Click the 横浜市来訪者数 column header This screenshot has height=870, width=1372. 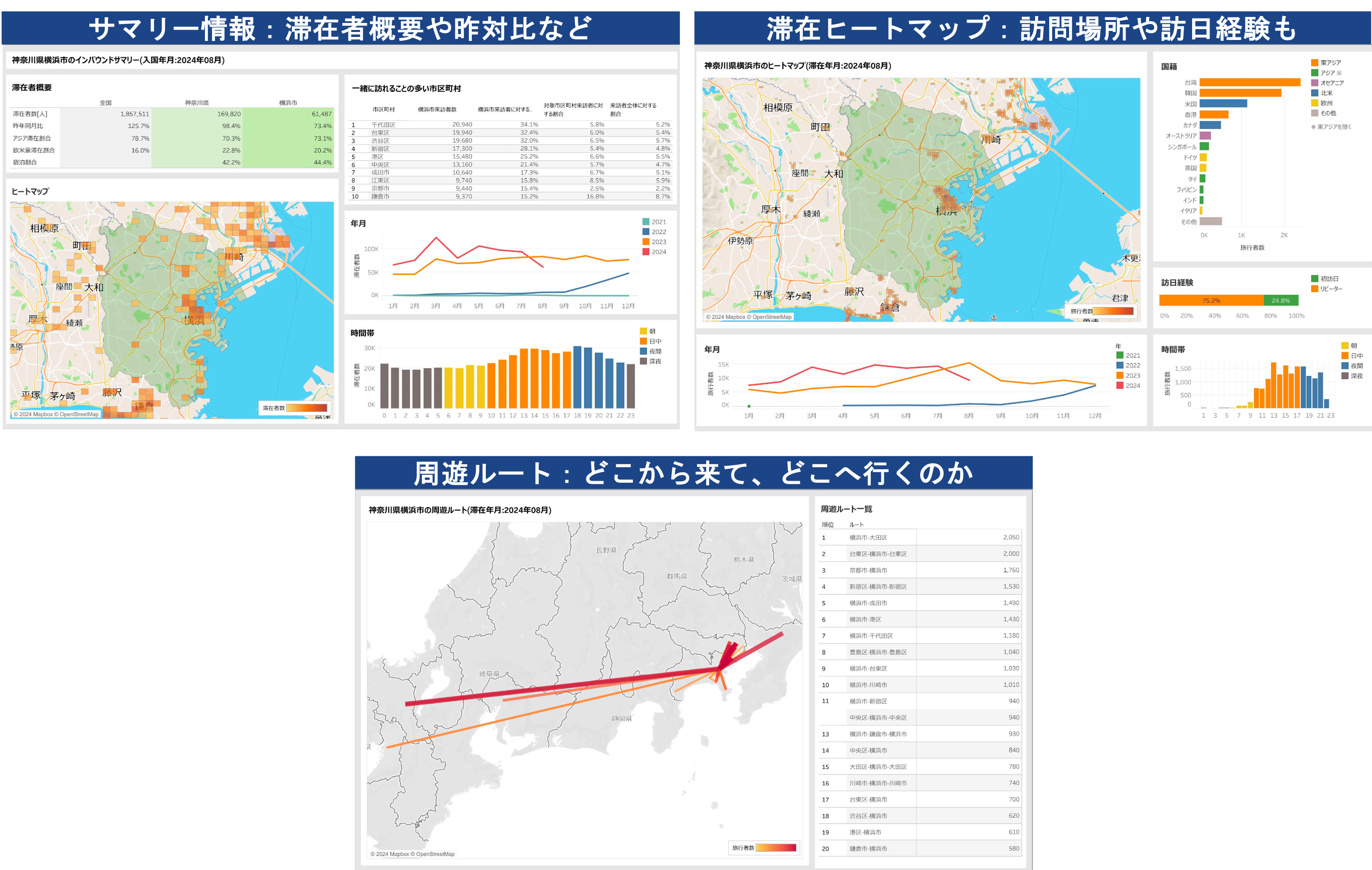coord(437,109)
